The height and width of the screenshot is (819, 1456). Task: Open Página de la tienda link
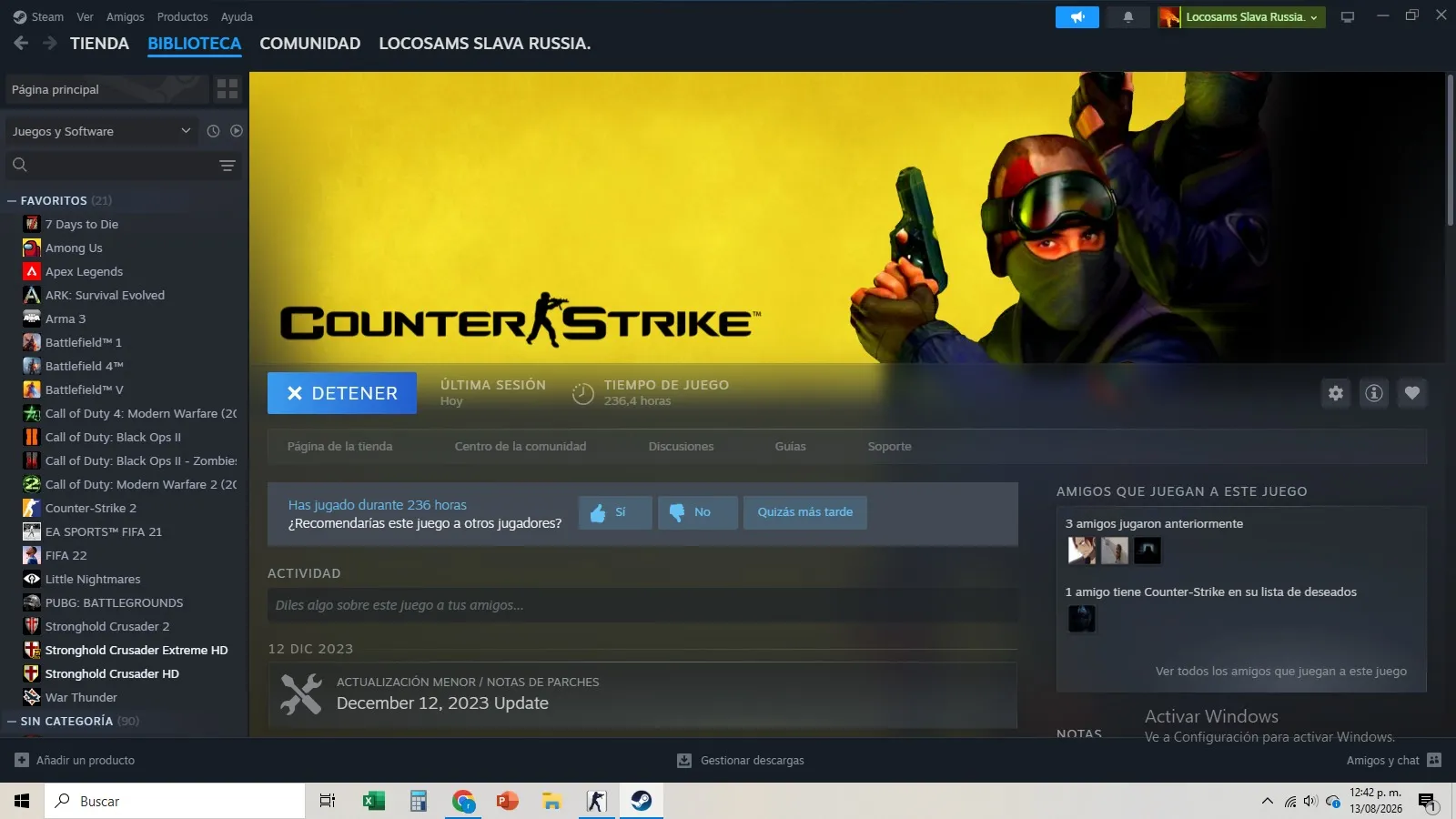pos(339,446)
